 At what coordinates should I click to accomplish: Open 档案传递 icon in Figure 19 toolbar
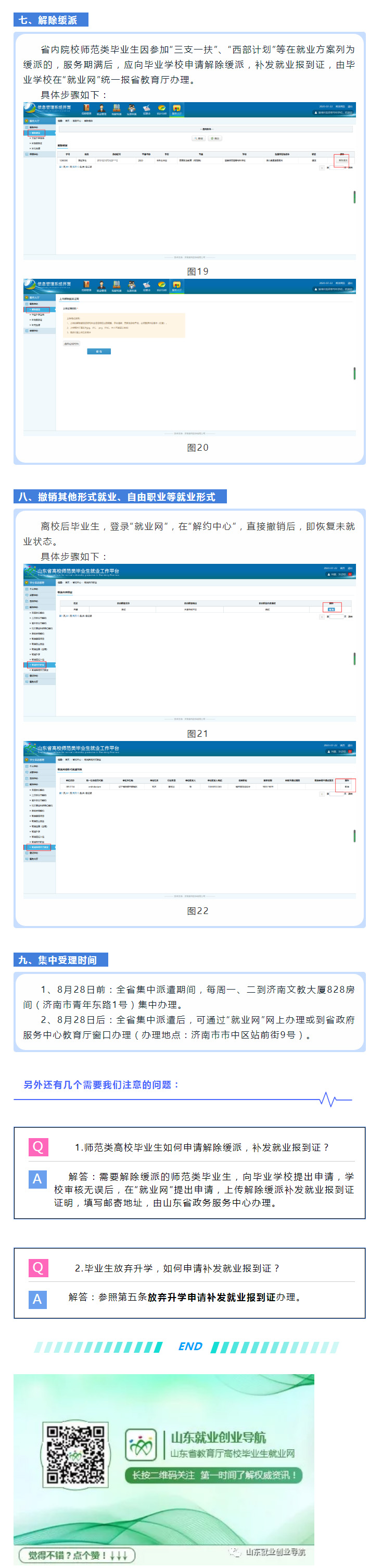116,109
